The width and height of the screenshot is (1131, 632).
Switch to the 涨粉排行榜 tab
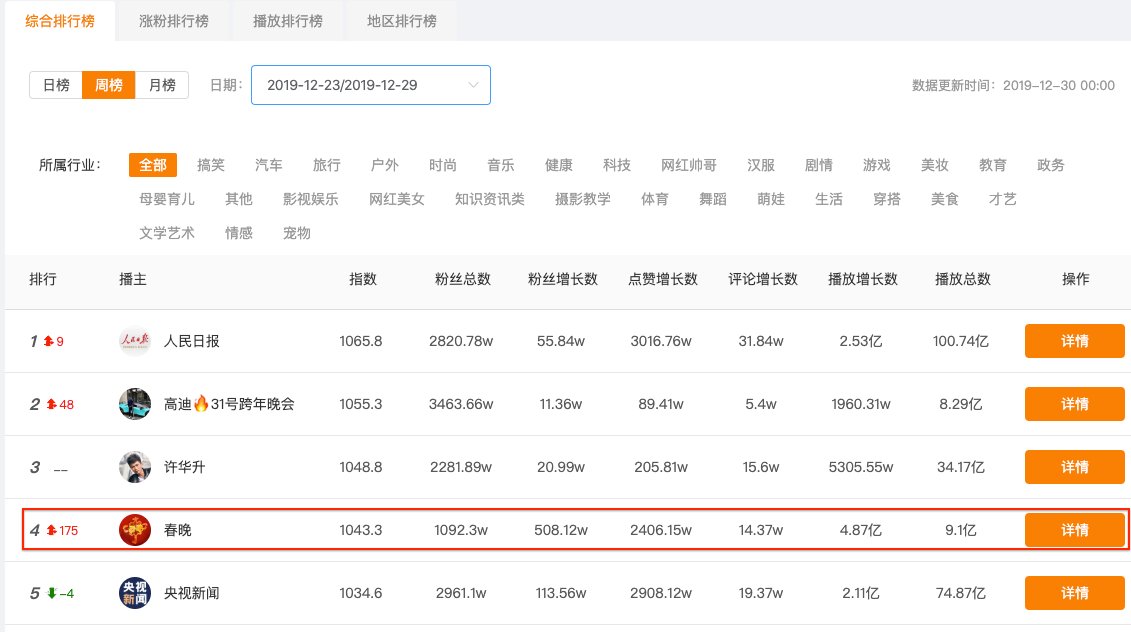[174, 21]
